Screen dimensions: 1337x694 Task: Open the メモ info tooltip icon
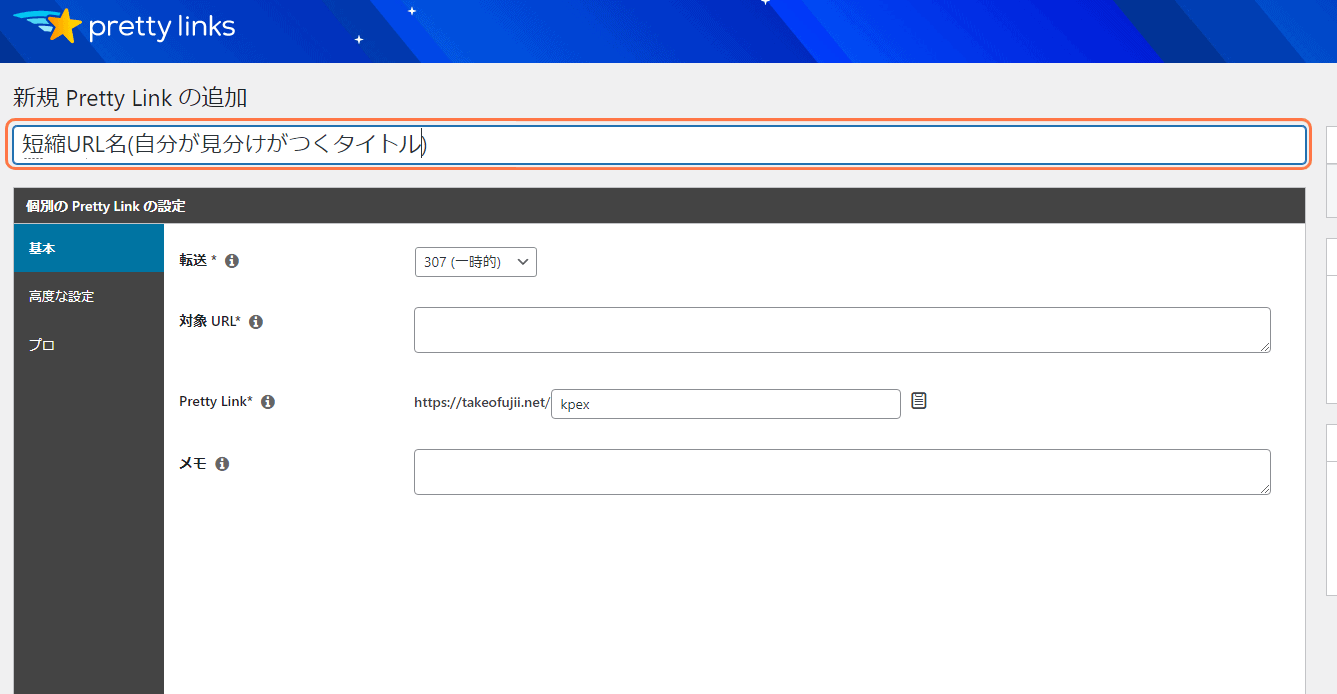pyautogui.click(x=222, y=462)
